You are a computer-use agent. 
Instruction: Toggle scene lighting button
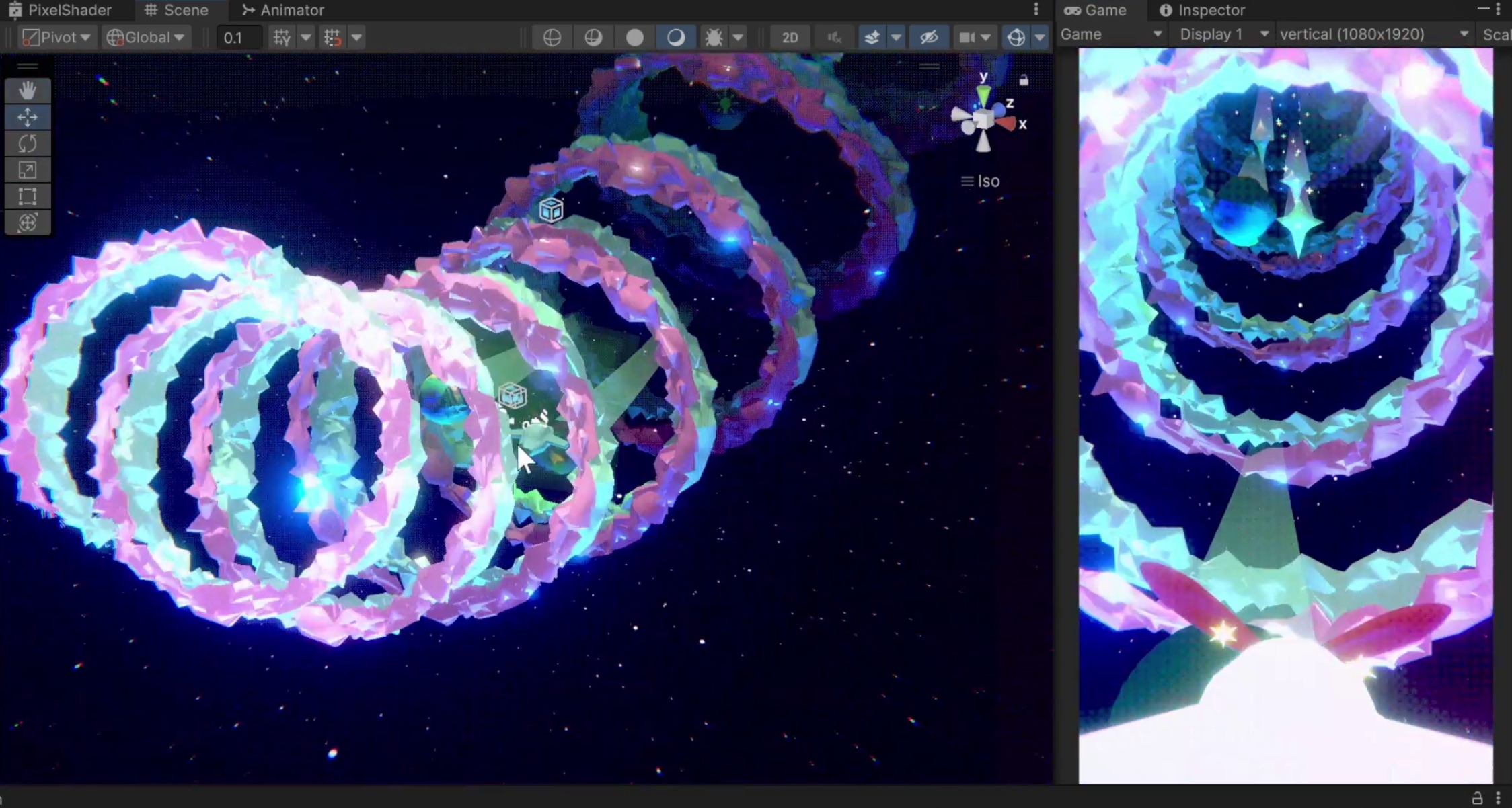click(834, 37)
